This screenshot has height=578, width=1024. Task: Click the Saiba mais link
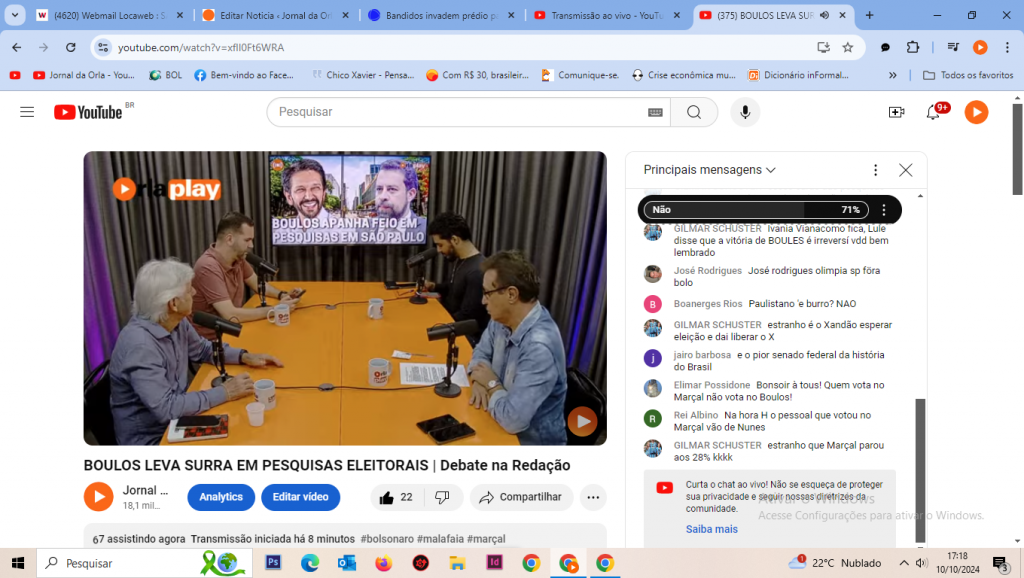[711, 529]
